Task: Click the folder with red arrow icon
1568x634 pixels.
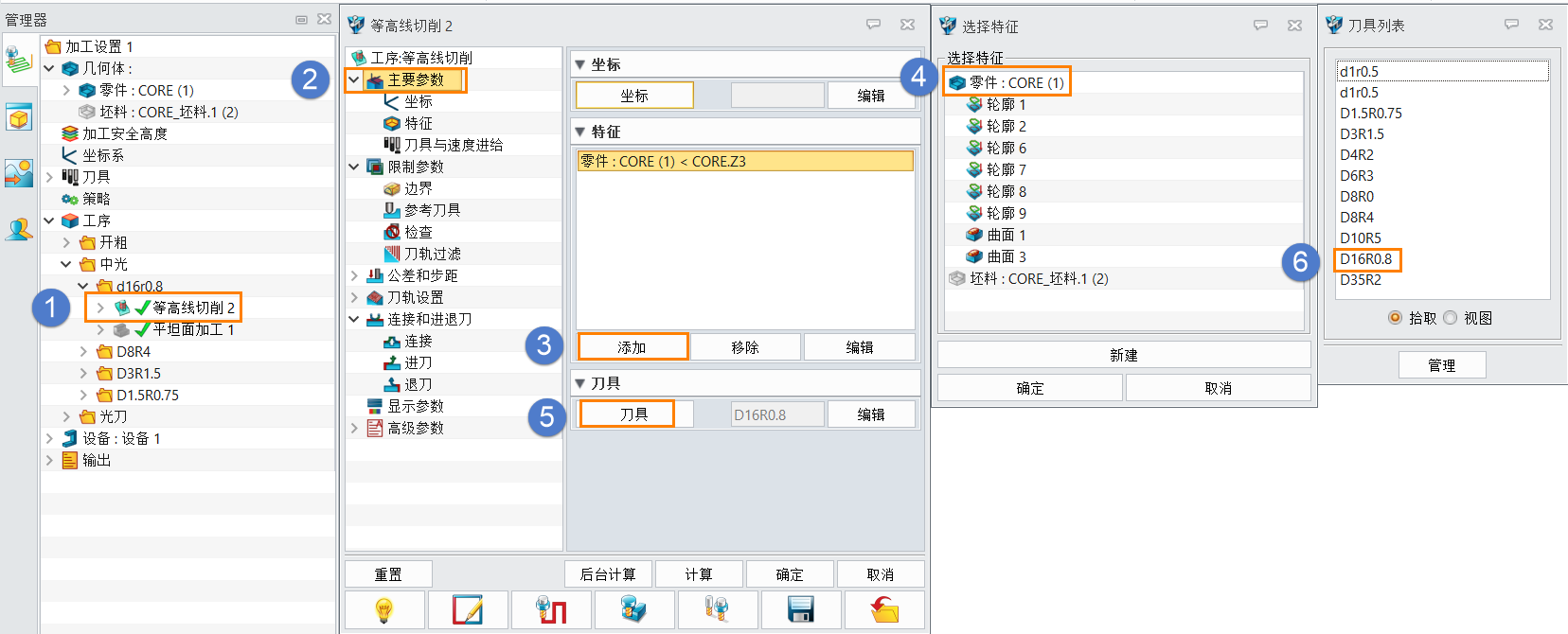Action: coord(883,610)
